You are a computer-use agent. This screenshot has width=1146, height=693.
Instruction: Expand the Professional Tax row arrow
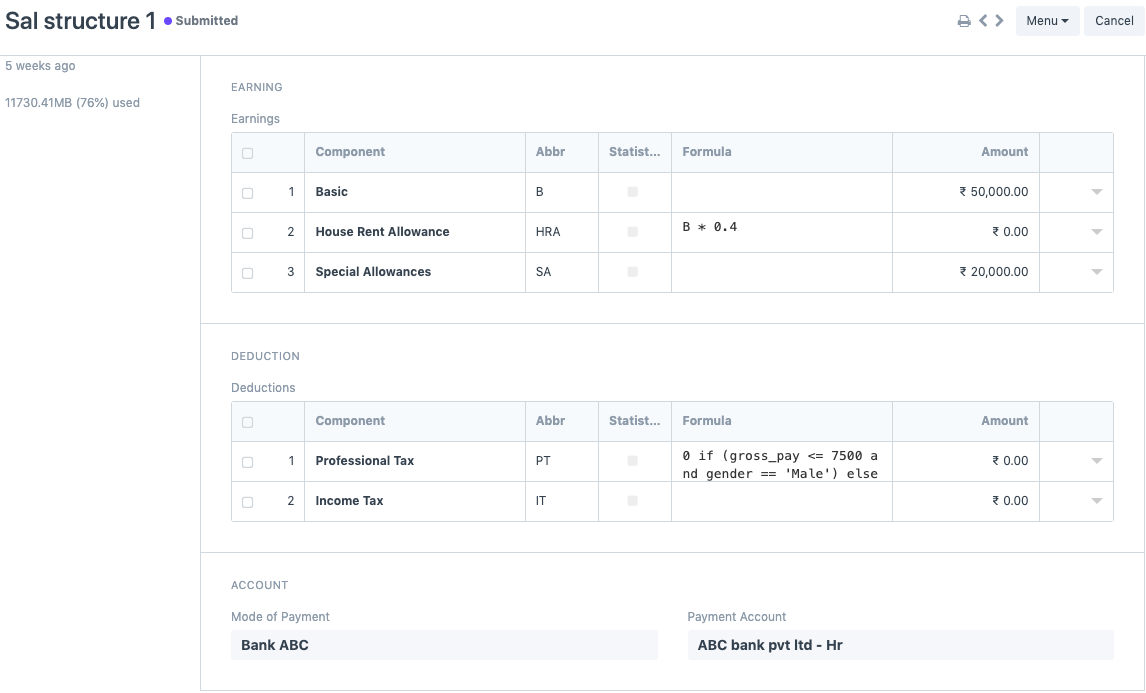point(1096,461)
